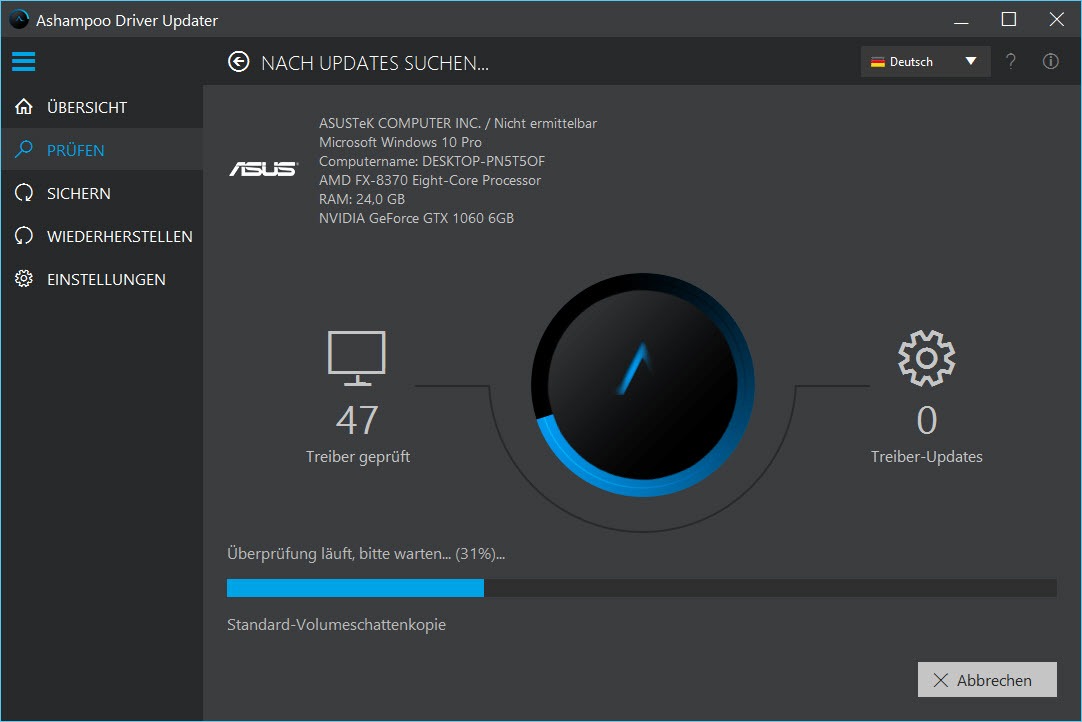Click the Überprüfung läuft status text
Viewport: 1082px width, 722px height.
[366, 554]
